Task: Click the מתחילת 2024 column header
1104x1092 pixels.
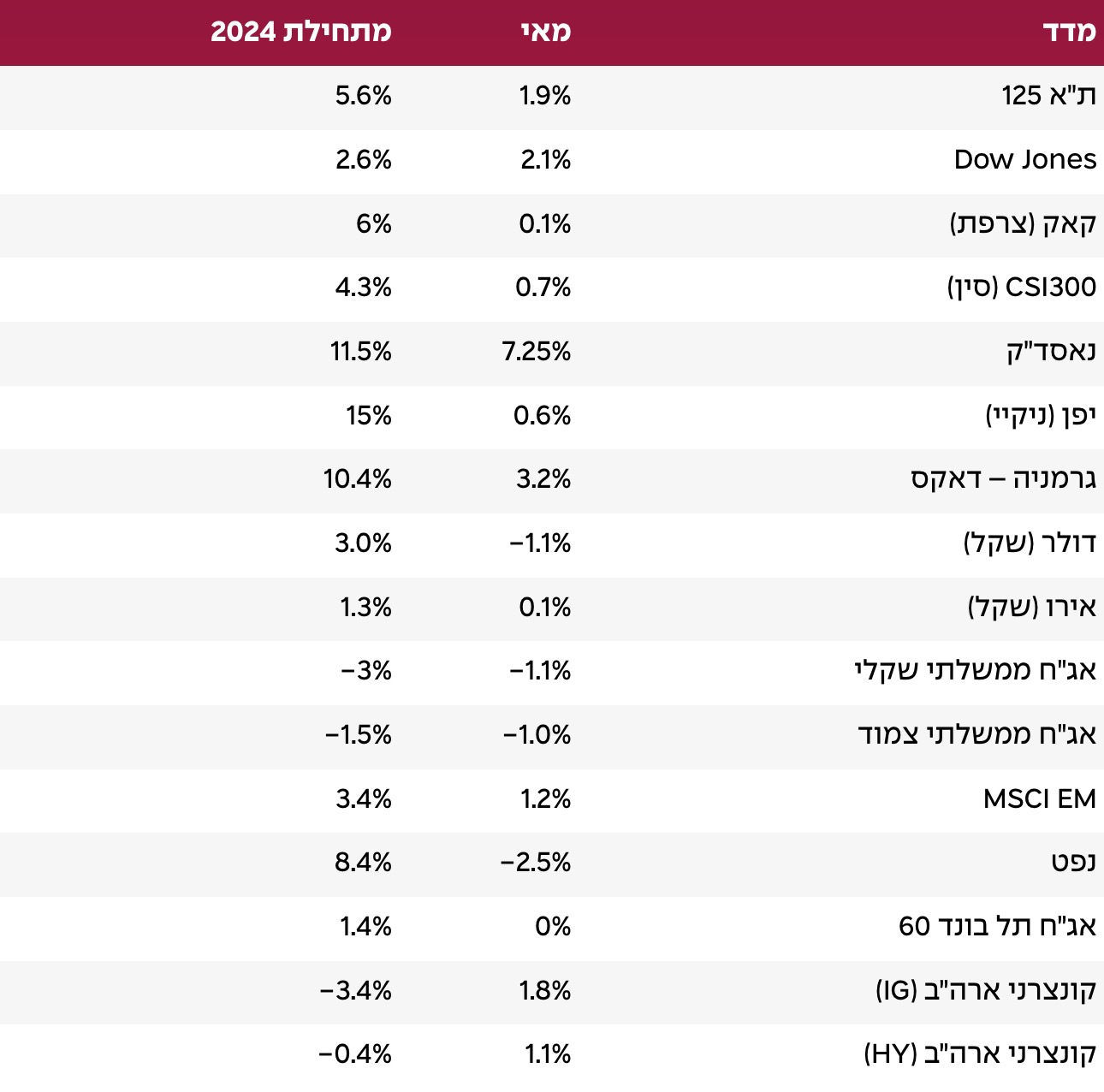Action: coord(301,32)
